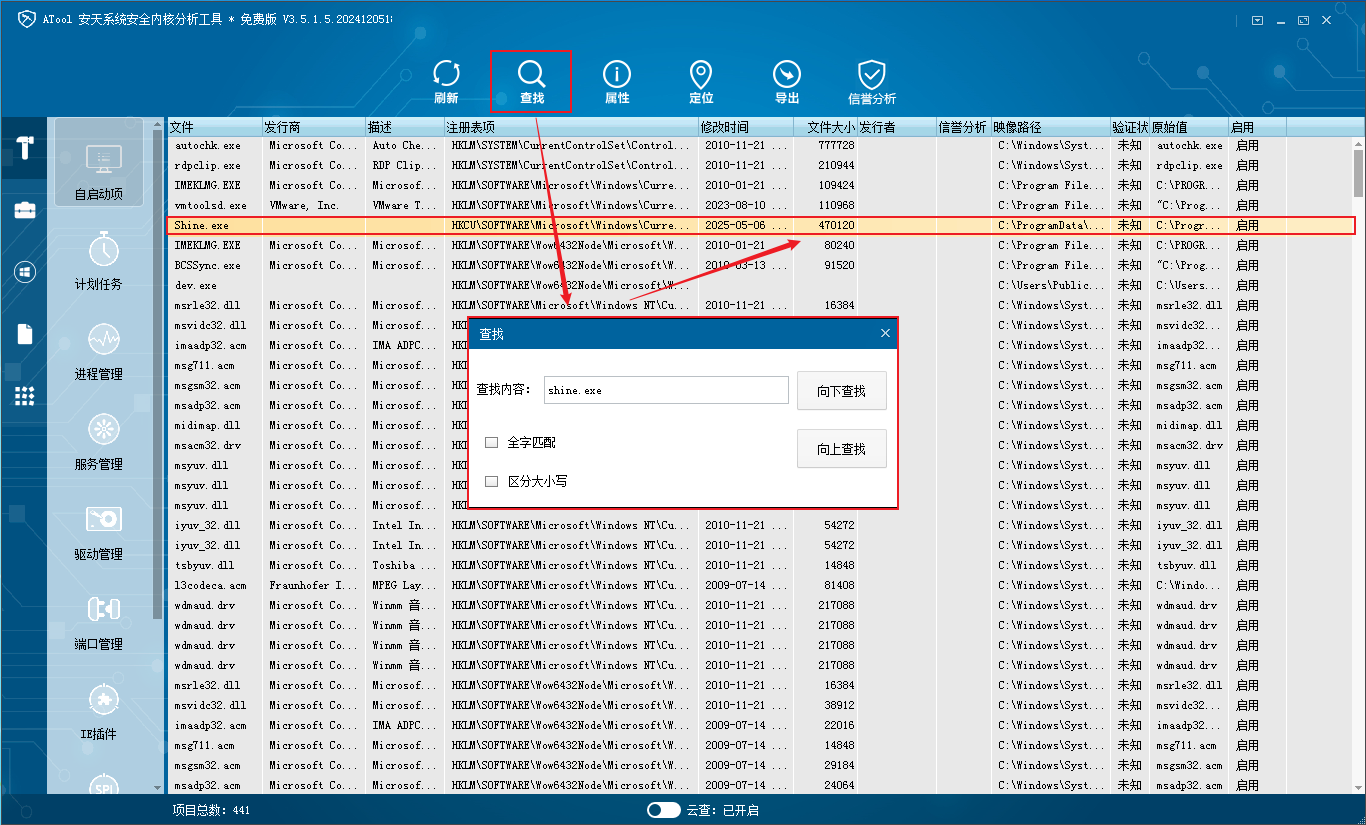The width and height of the screenshot is (1366, 825).
Task: Click the 定位 locate icon
Action: point(701,81)
